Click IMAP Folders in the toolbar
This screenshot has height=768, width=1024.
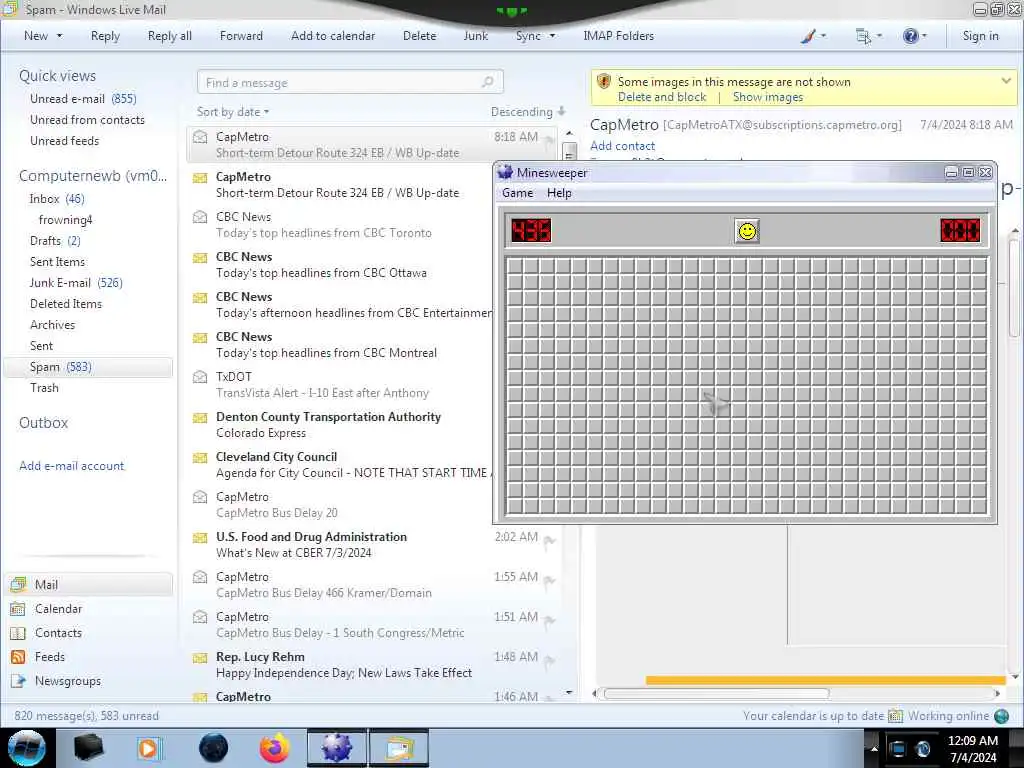[x=618, y=36]
